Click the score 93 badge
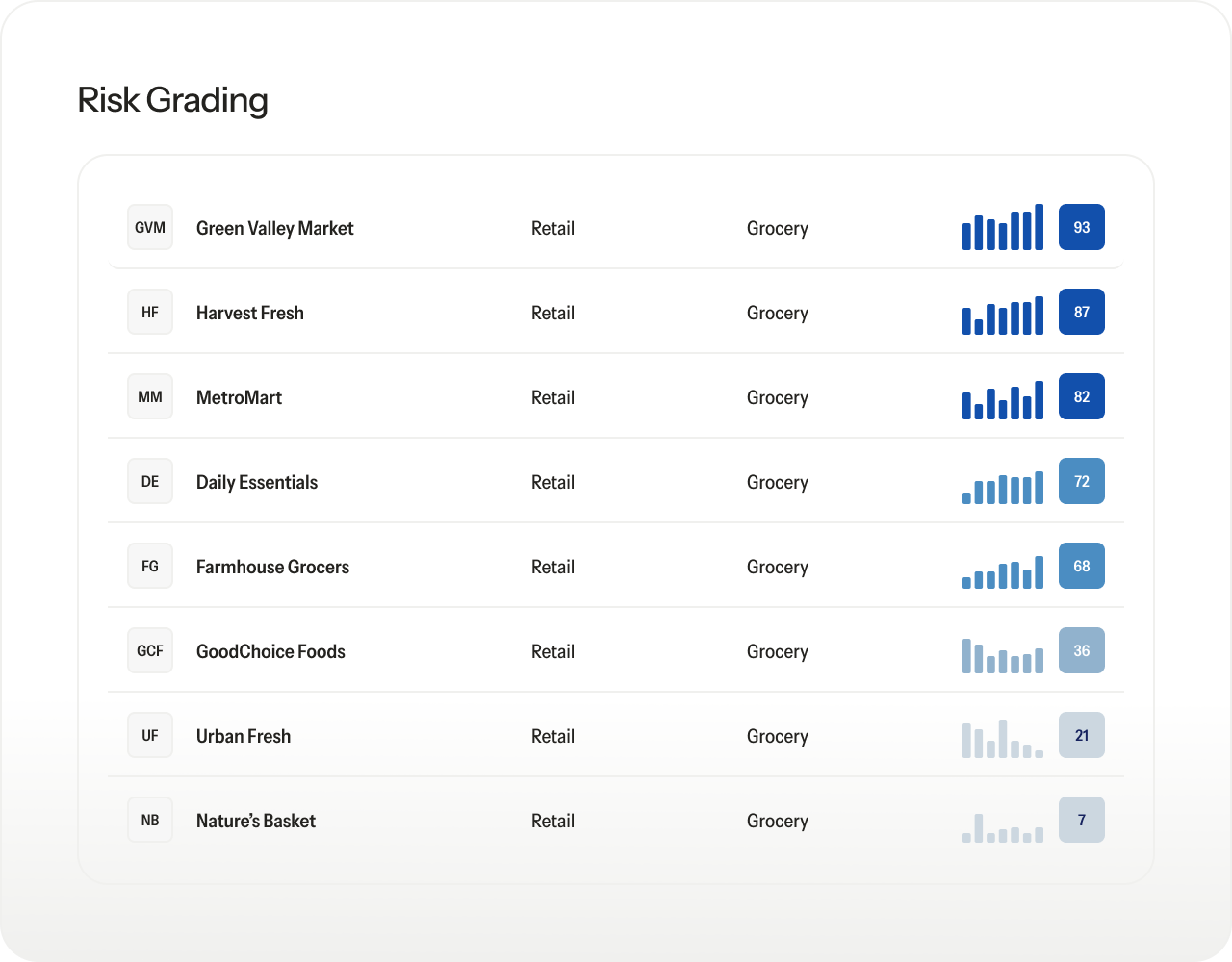The width and height of the screenshot is (1232, 962). (x=1081, y=228)
